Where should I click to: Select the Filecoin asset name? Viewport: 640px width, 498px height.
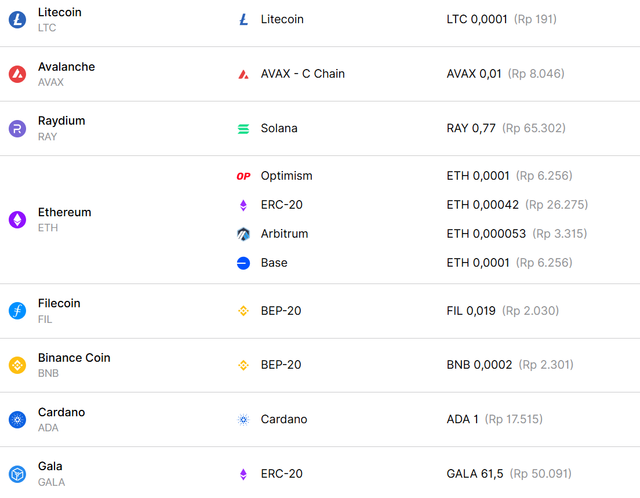click(59, 303)
